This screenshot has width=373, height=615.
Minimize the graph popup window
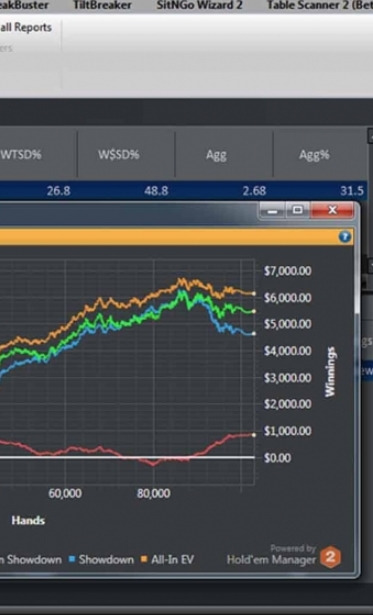273,211
